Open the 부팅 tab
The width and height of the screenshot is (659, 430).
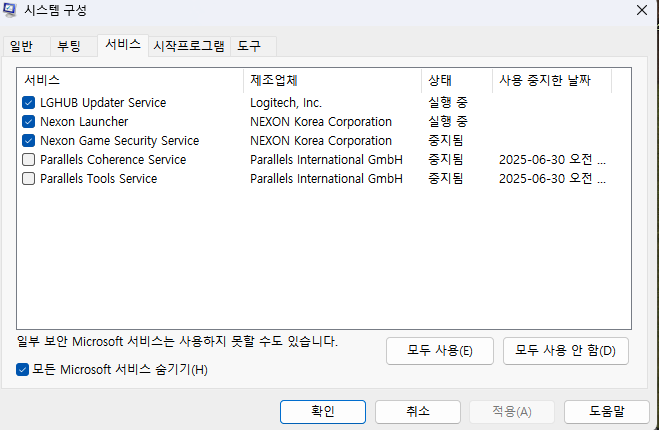[x=69, y=46]
